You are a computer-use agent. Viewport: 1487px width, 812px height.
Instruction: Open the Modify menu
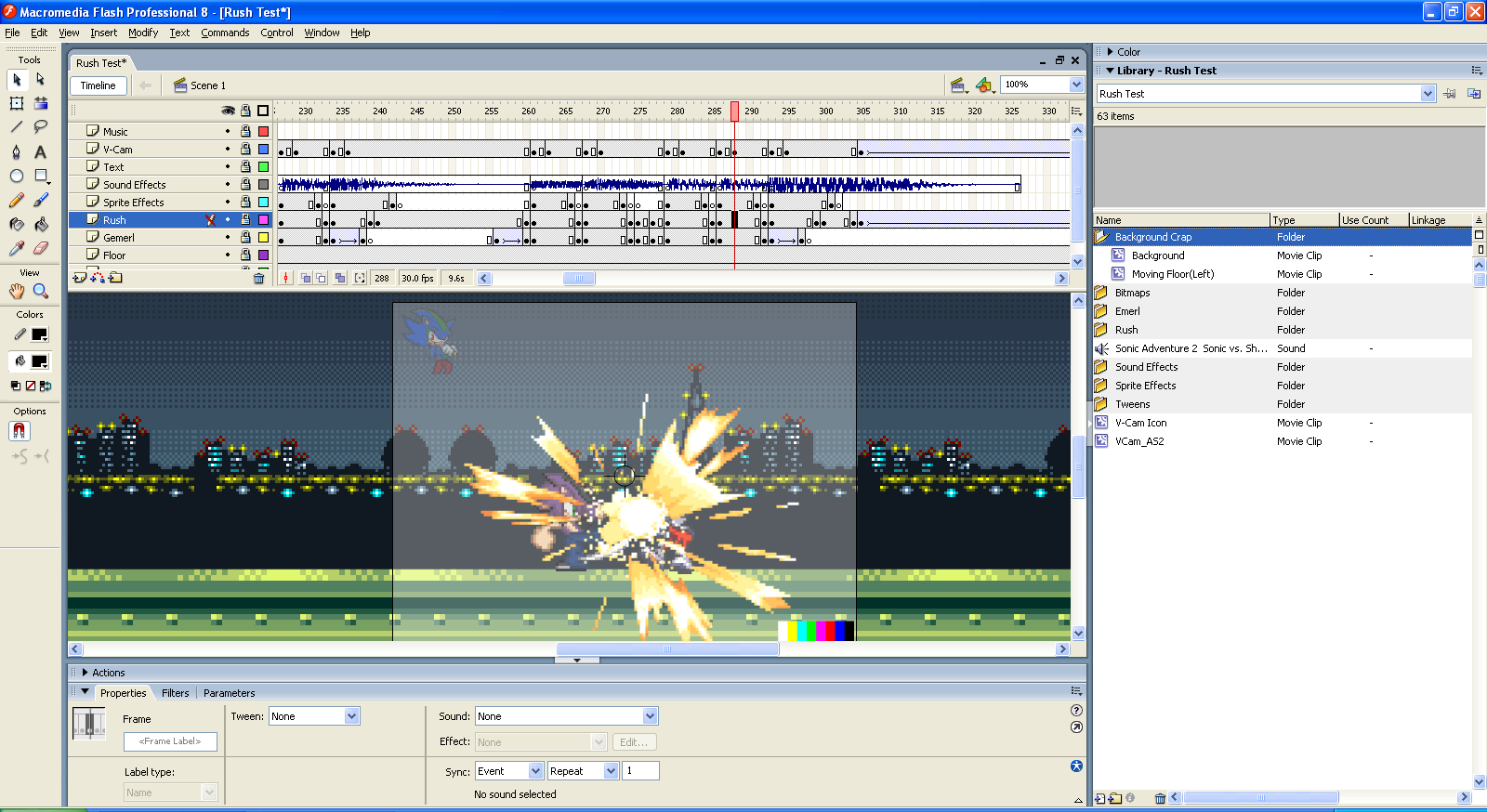coord(143,33)
